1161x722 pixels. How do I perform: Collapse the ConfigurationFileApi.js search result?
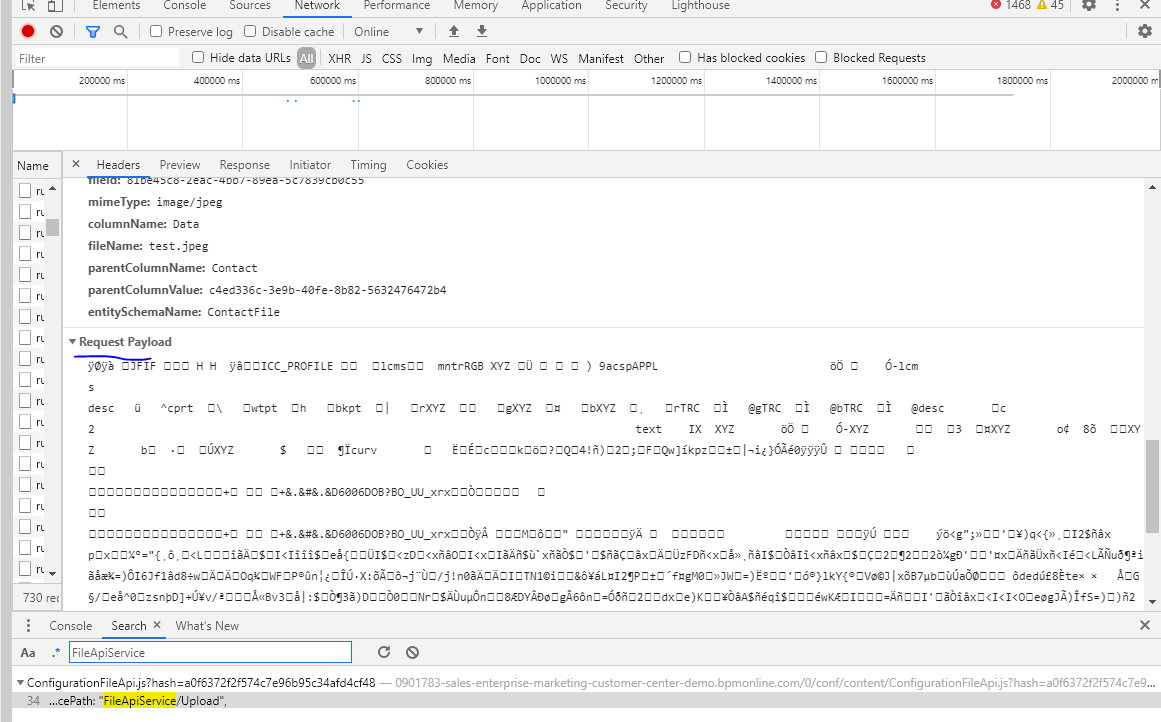click(x=22, y=683)
